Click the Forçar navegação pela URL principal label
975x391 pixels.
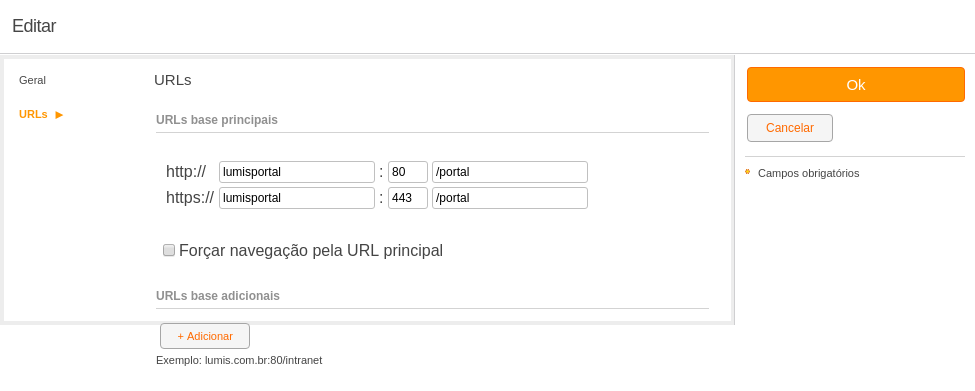point(310,251)
